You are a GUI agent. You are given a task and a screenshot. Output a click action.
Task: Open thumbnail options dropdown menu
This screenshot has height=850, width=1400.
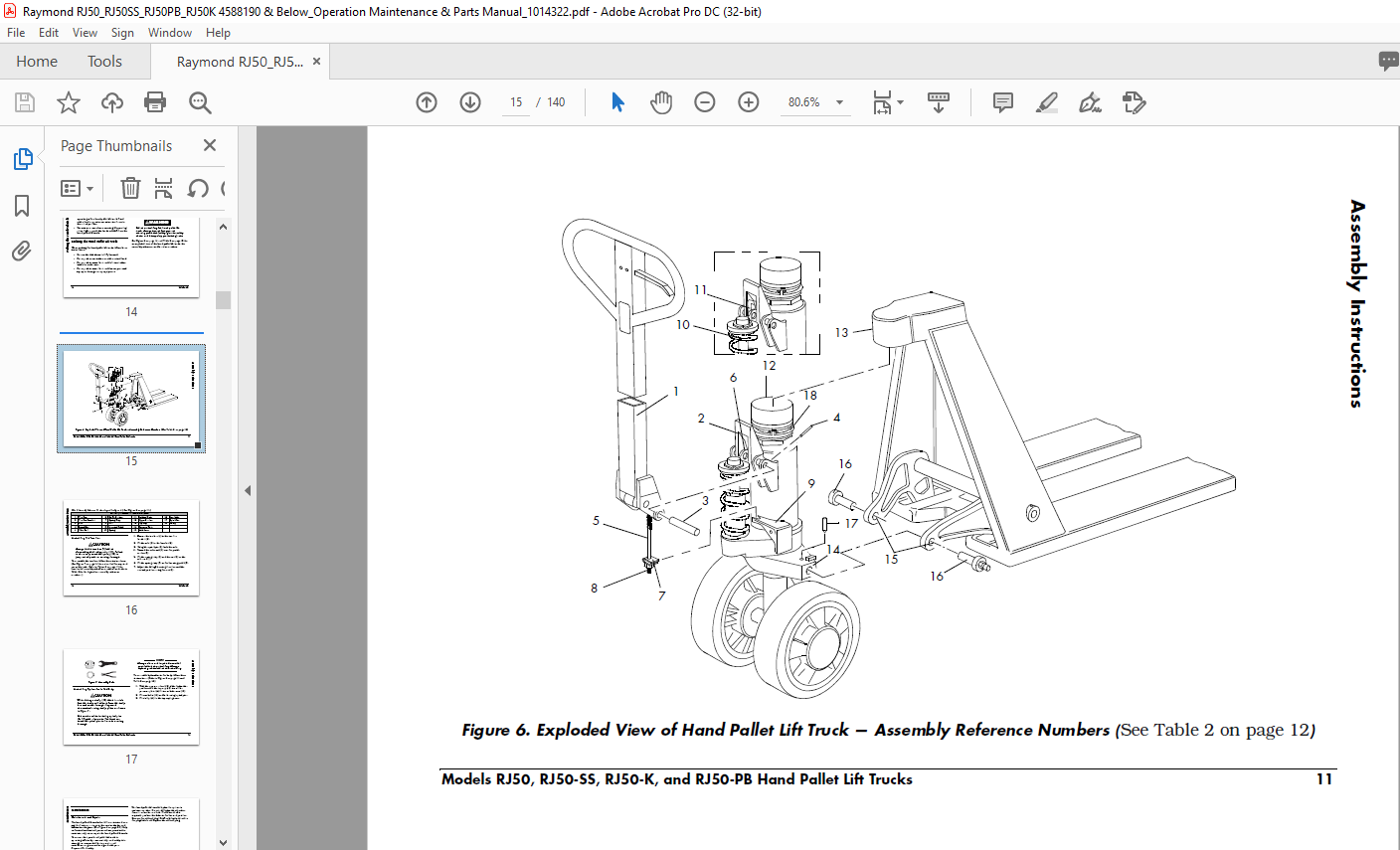[x=77, y=188]
